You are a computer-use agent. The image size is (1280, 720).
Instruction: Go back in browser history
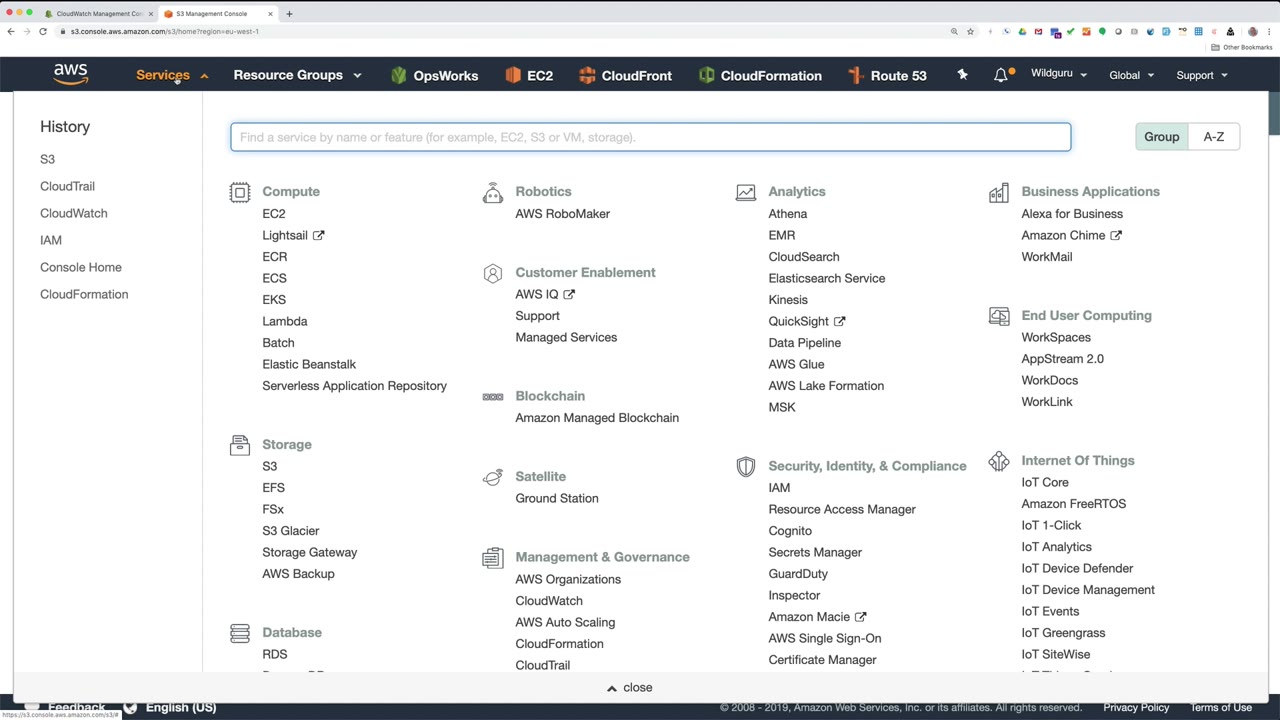[11, 31]
